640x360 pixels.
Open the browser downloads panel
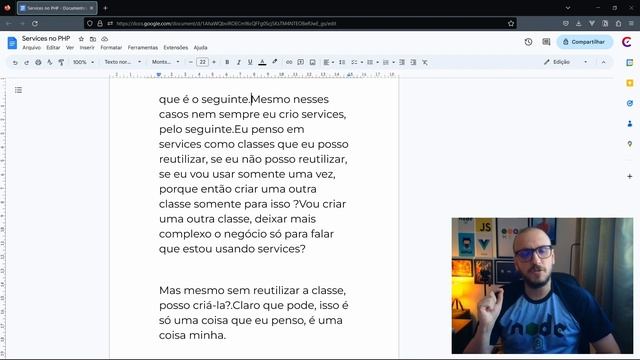578,24
